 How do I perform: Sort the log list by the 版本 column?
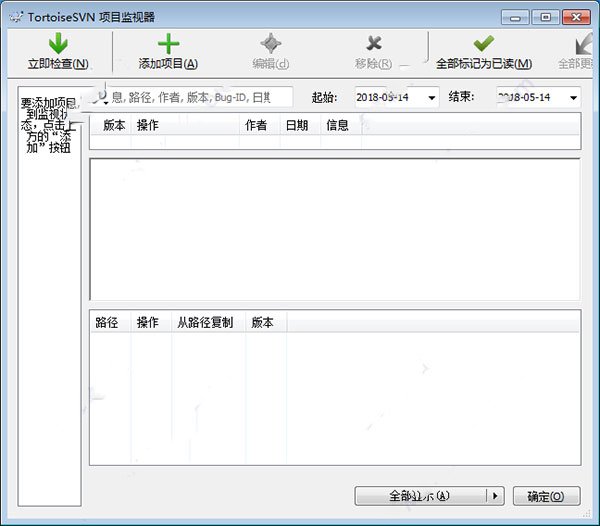click(x=113, y=125)
